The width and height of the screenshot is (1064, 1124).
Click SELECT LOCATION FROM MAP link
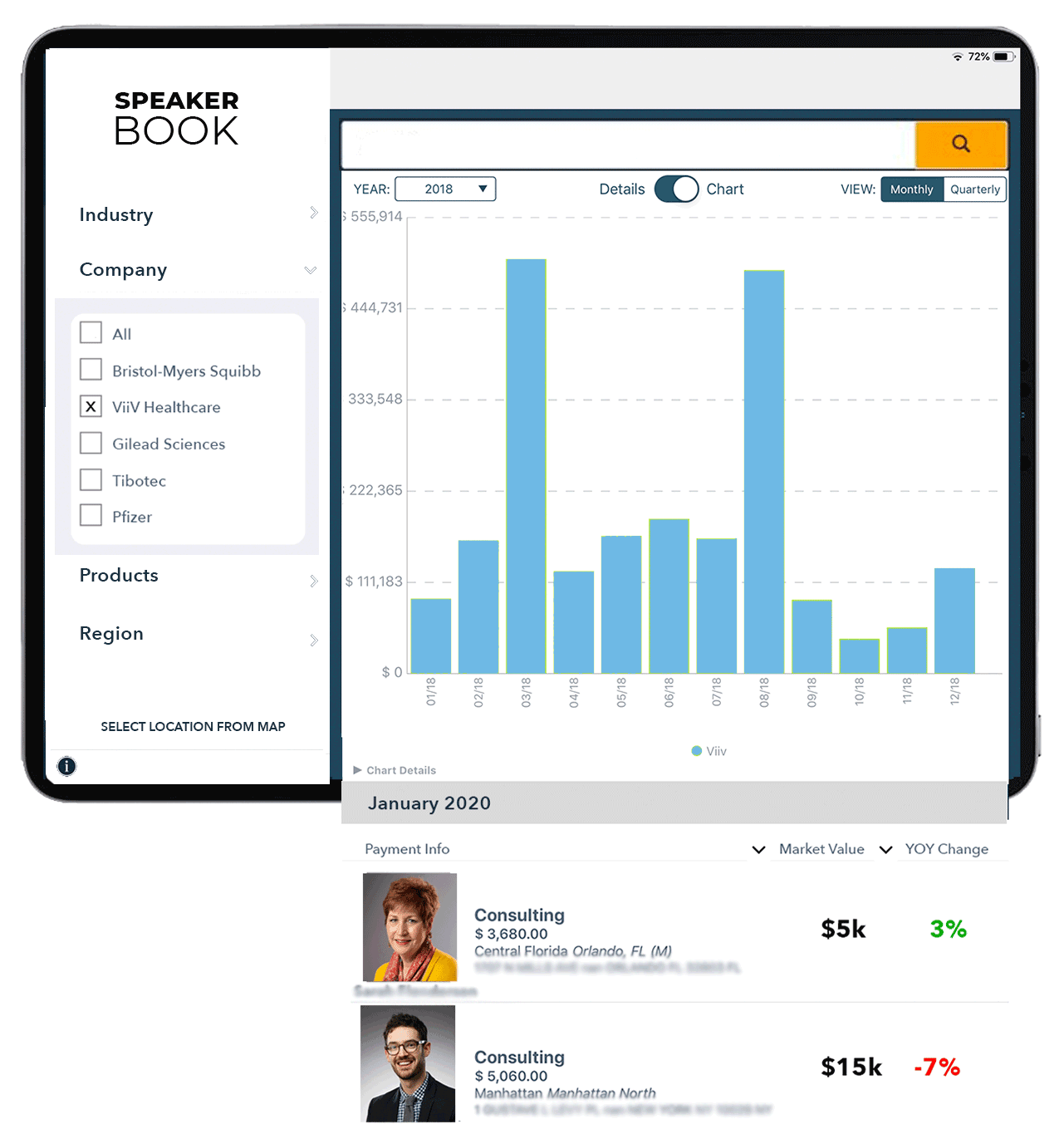[x=193, y=726]
